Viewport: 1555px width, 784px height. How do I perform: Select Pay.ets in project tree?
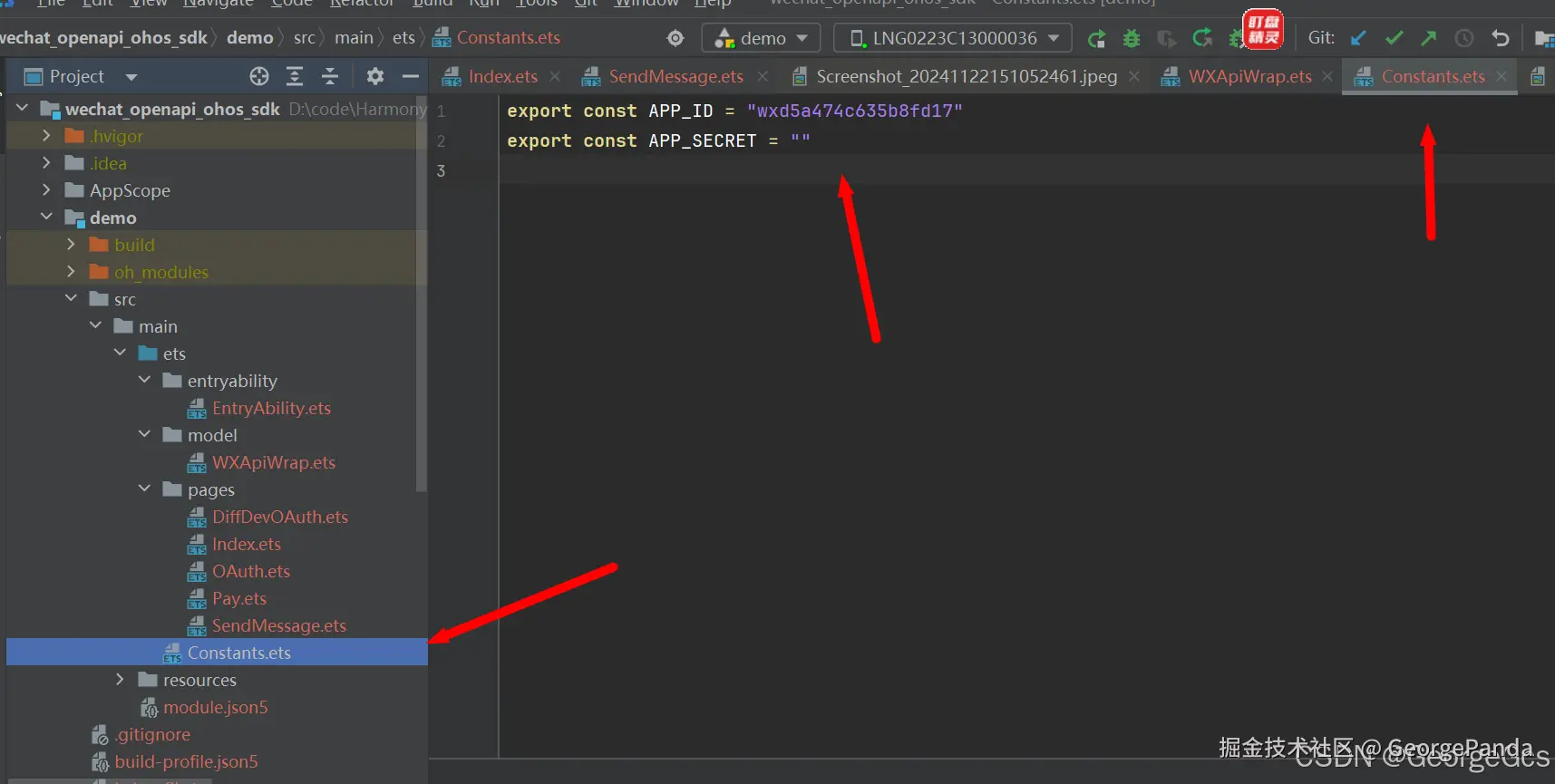pos(239,598)
